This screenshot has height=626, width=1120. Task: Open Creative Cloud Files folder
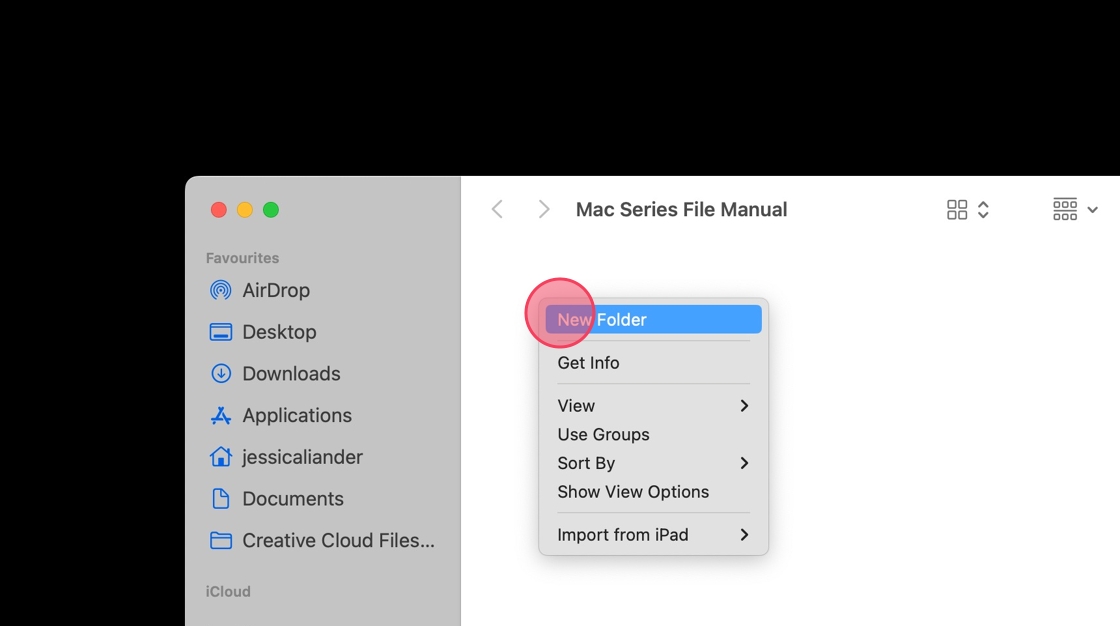(x=337, y=541)
